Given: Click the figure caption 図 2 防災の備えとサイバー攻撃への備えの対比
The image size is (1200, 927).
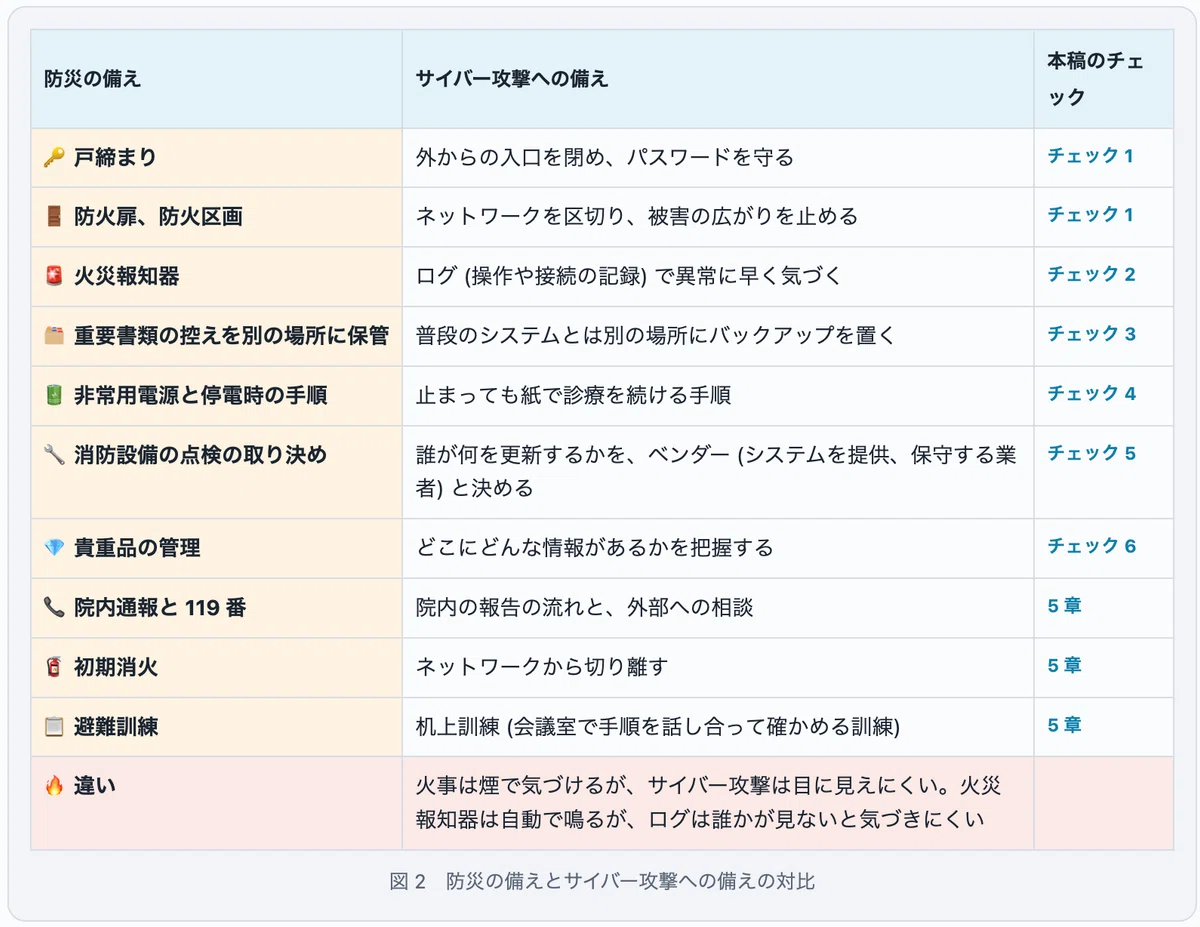Looking at the screenshot, I should coord(601,882).
